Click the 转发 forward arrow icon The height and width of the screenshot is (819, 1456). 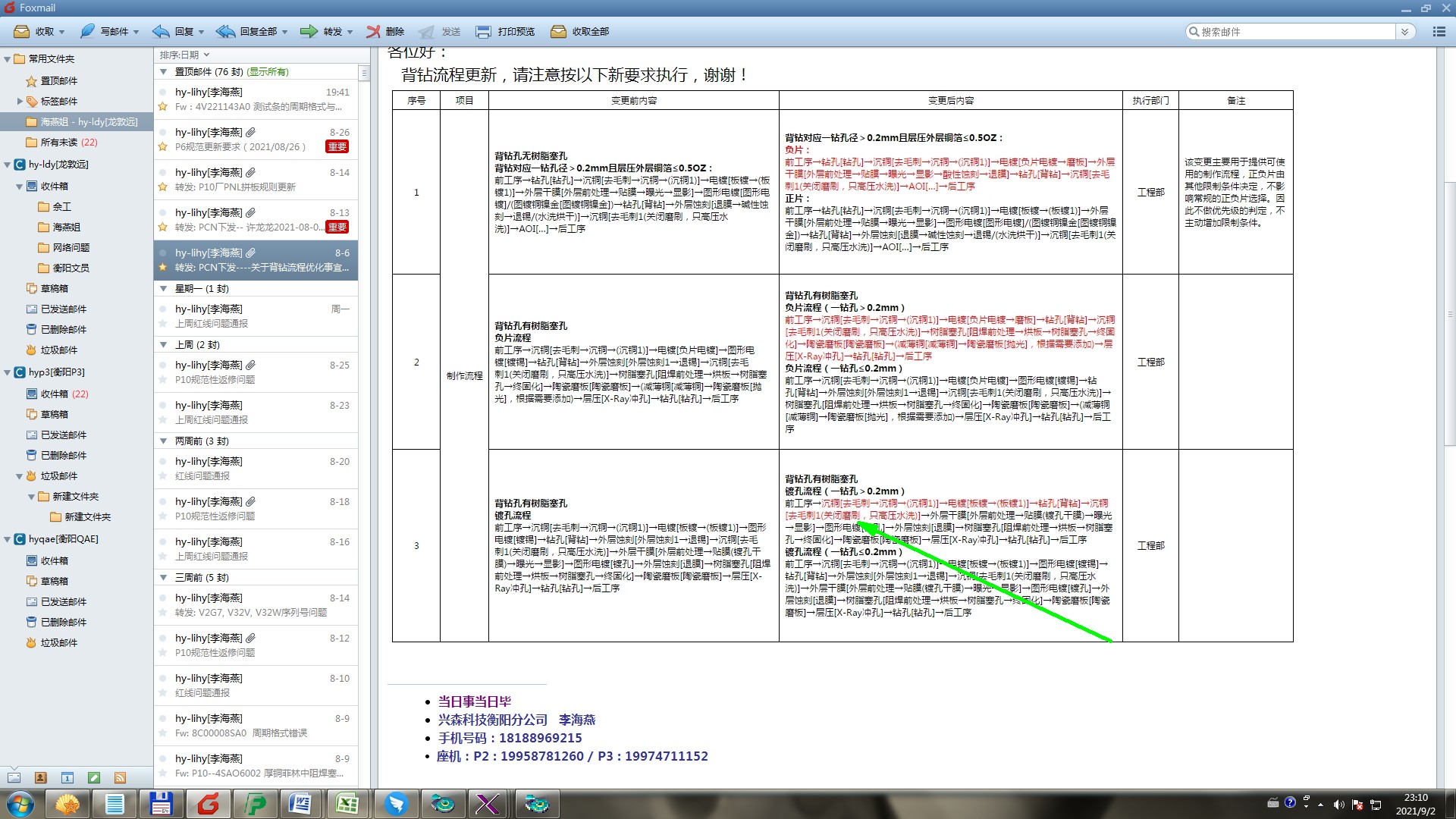click(309, 31)
